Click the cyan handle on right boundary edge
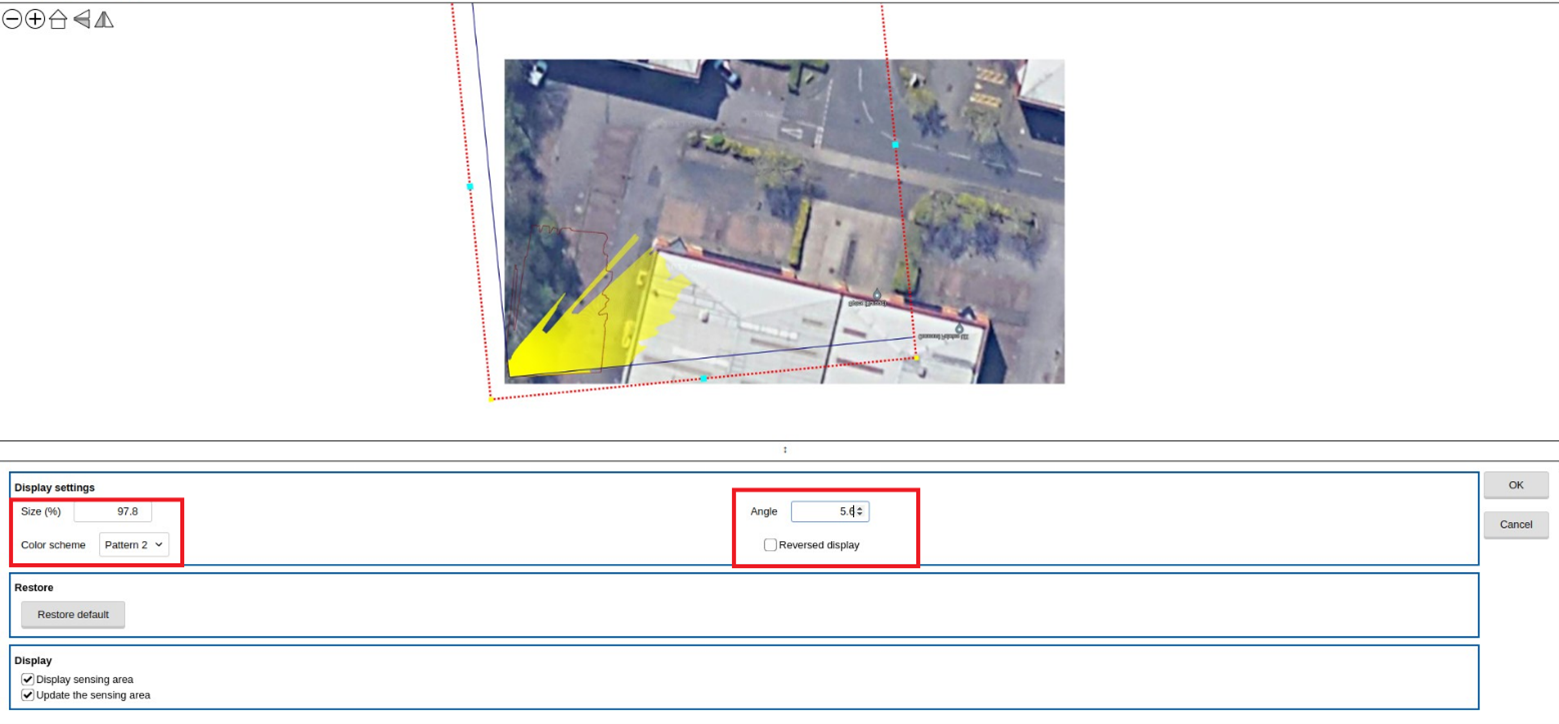This screenshot has width=1559, height=724. [895, 145]
